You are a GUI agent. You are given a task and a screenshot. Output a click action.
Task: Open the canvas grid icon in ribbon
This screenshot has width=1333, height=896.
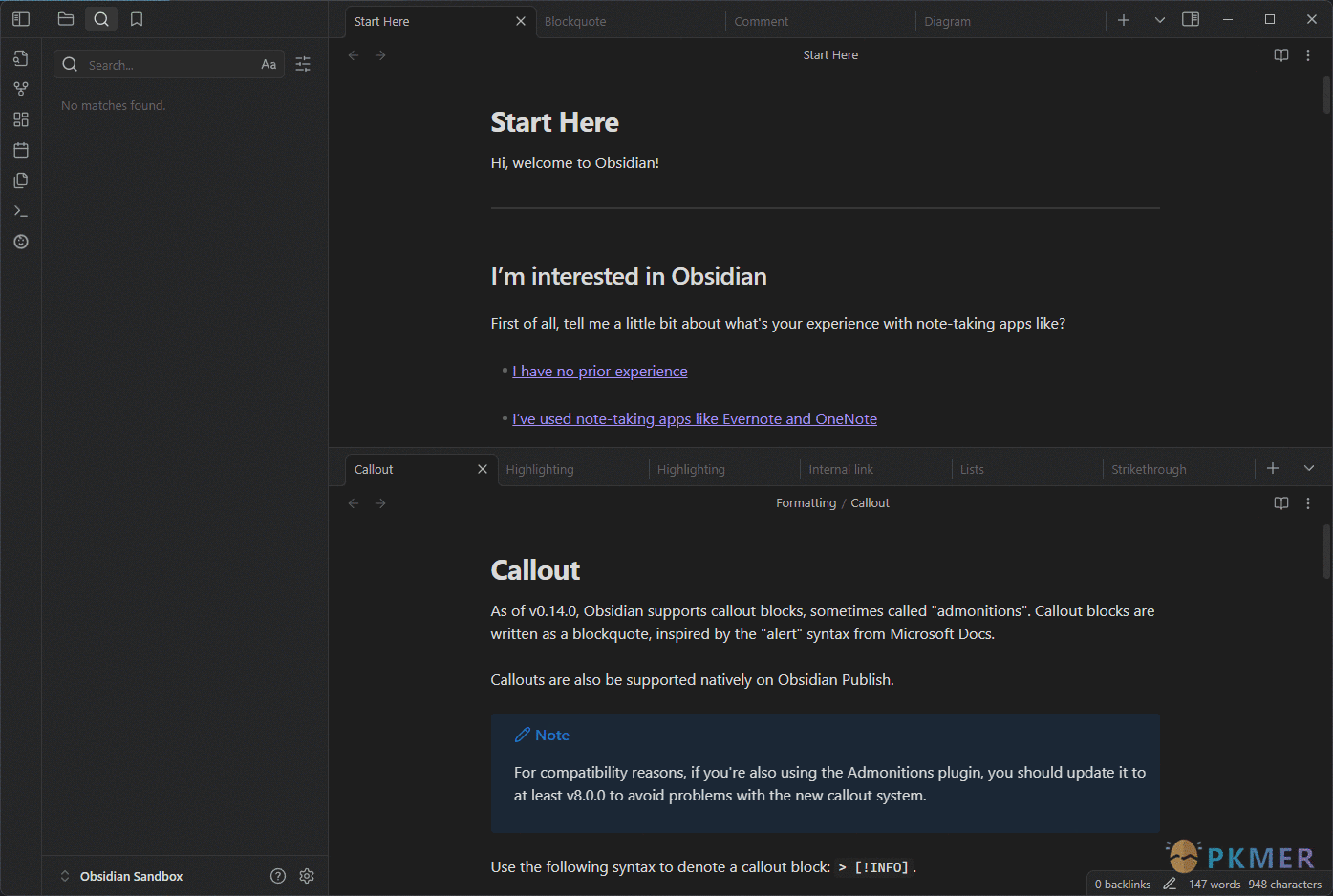pos(21,119)
